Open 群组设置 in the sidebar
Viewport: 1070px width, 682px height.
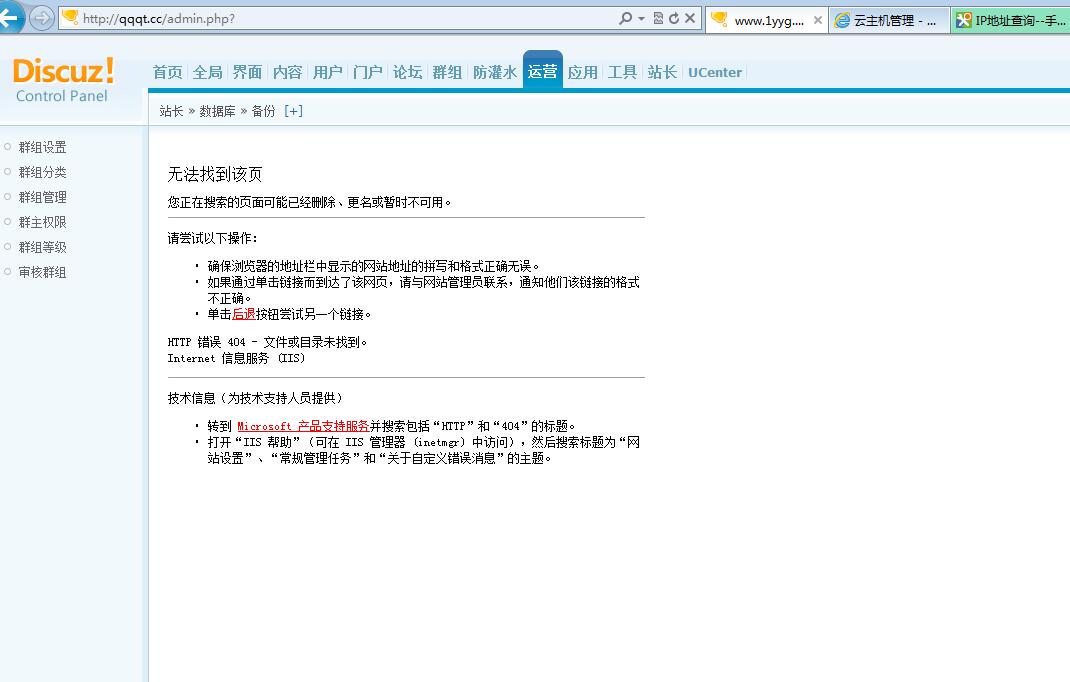point(42,146)
